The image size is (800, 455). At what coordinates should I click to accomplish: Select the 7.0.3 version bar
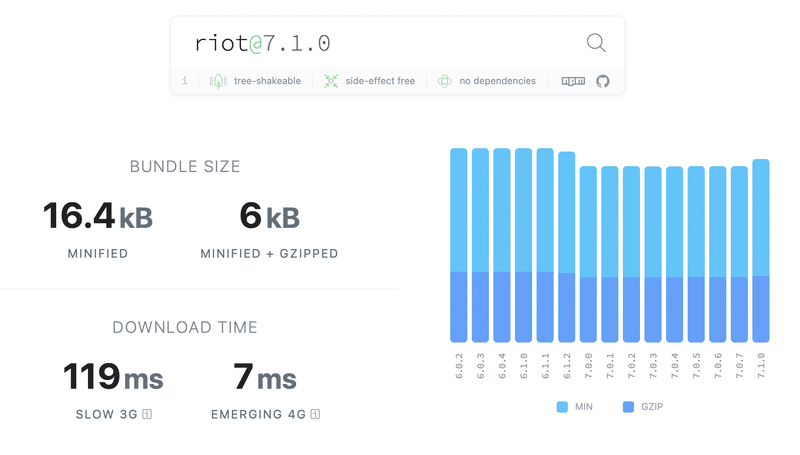point(653,254)
